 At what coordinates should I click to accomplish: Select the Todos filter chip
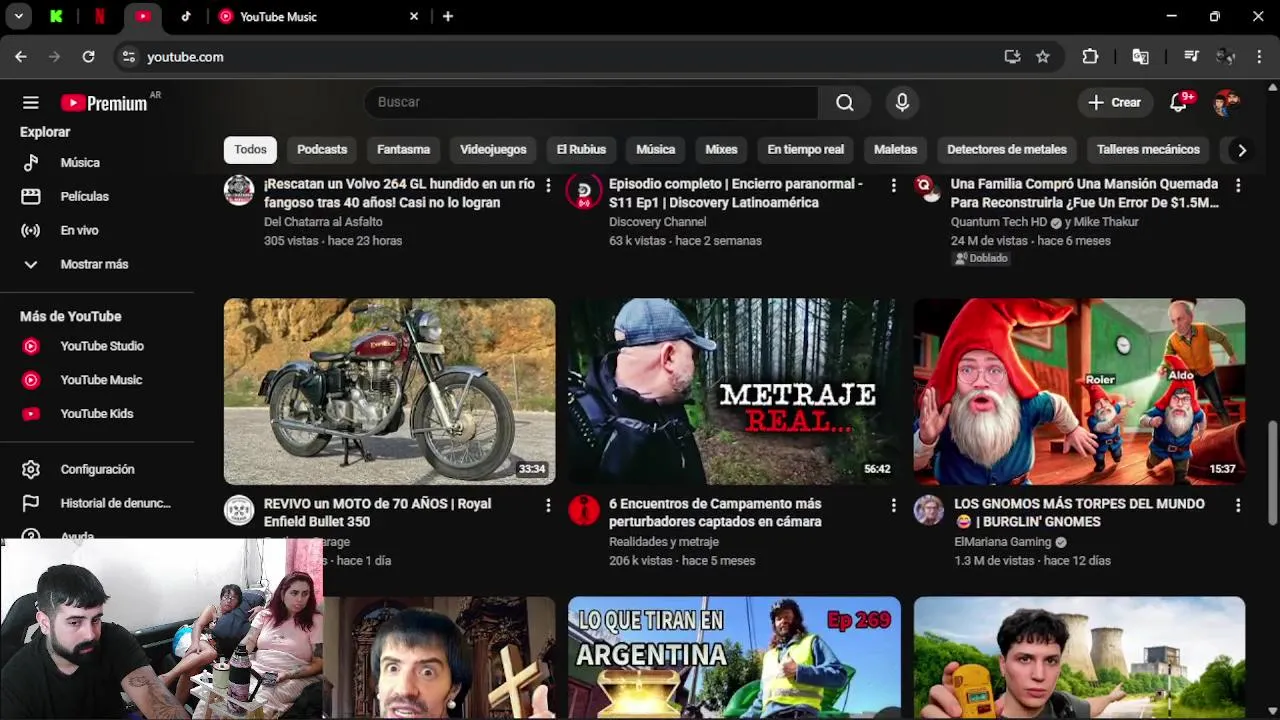click(250, 149)
